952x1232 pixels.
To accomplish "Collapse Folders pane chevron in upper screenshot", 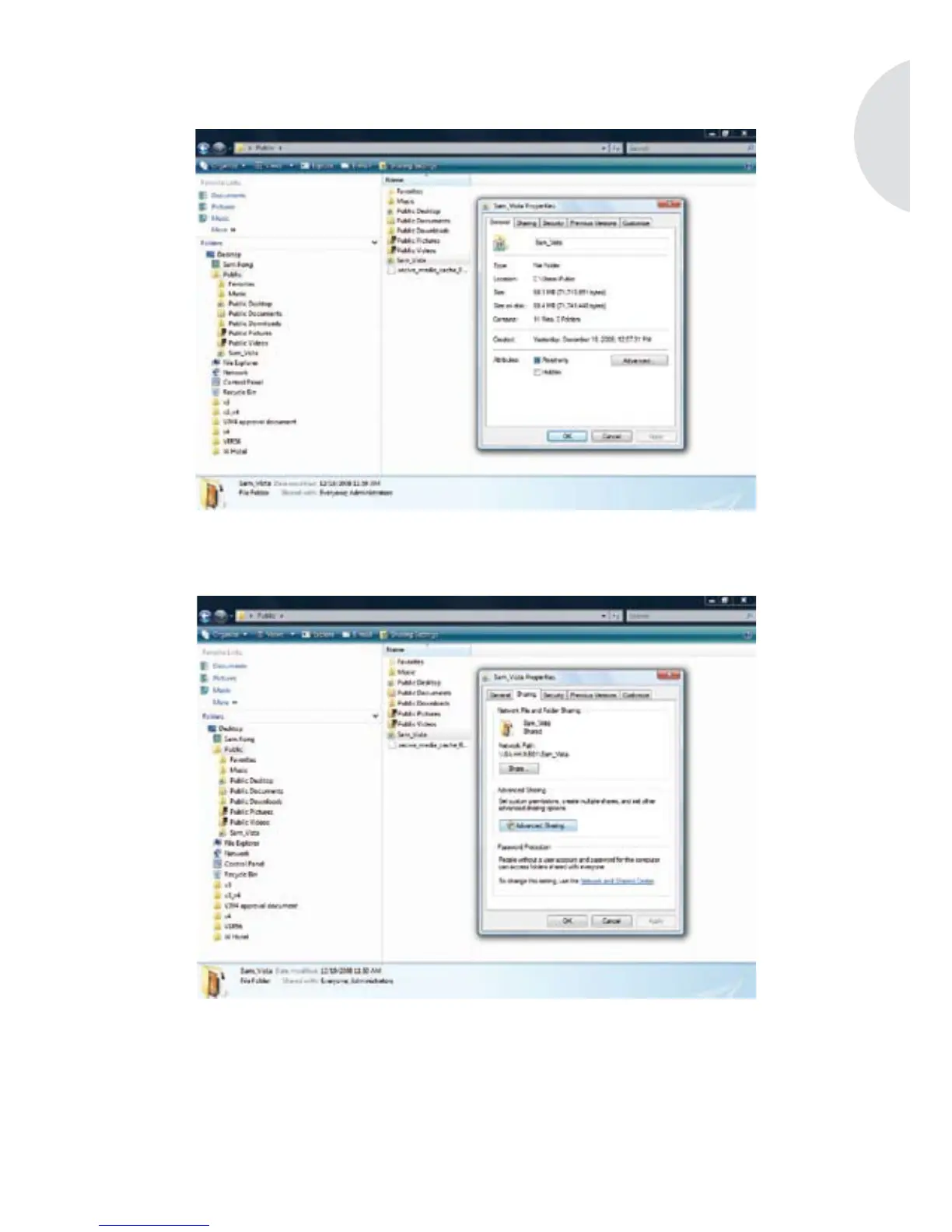I will 374,243.
